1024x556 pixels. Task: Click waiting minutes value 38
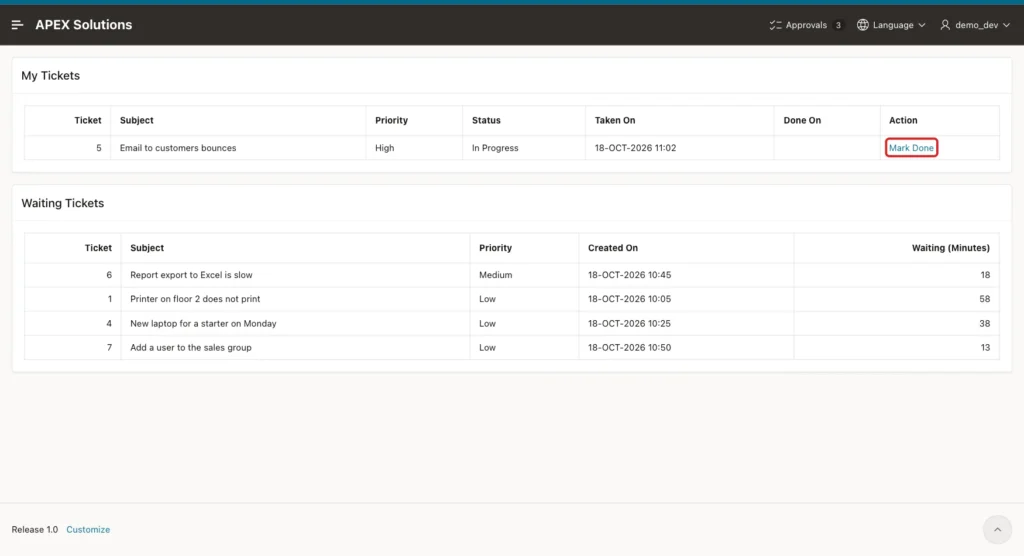coord(984,323)
